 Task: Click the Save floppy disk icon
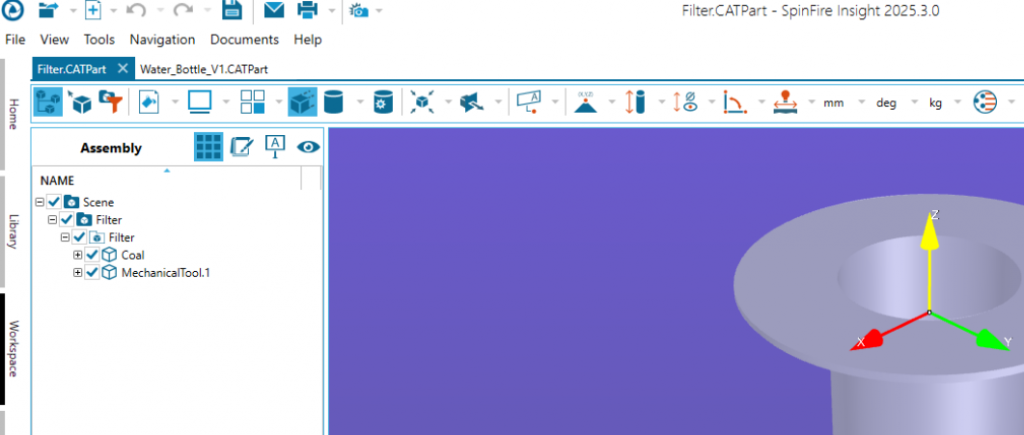click(x=231, y=11)
